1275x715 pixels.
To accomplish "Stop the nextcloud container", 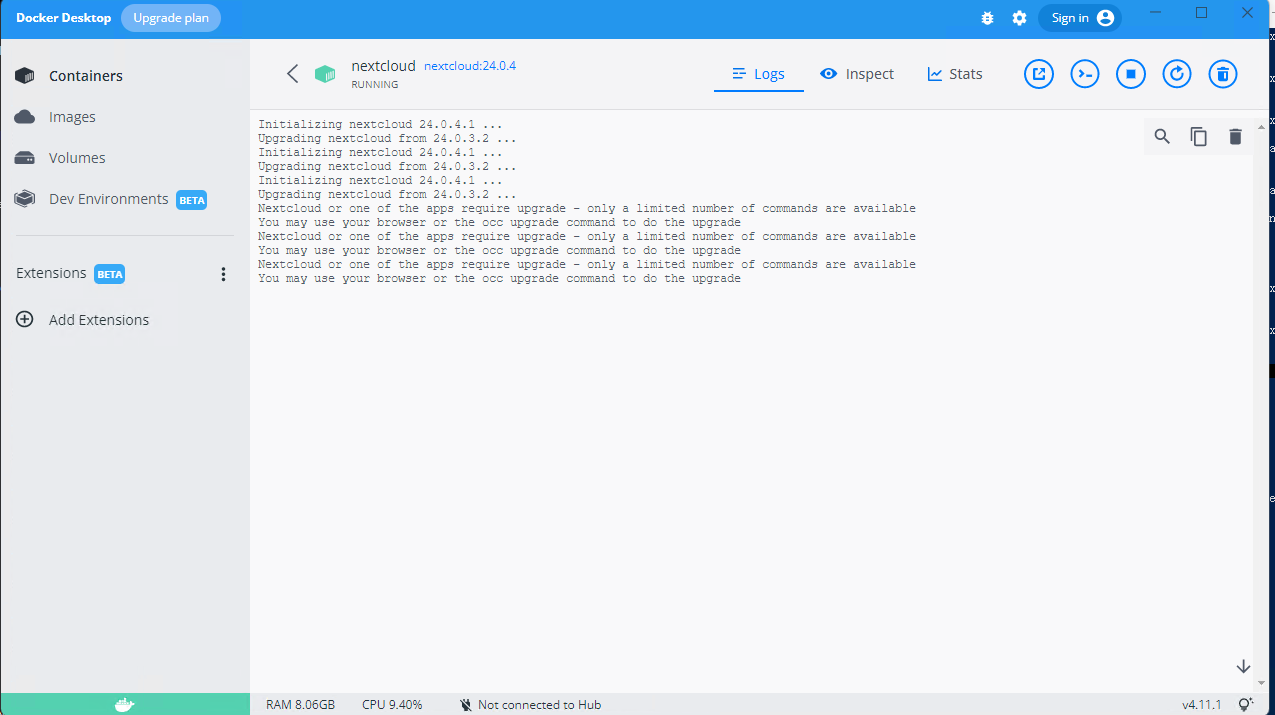I will click(1130, 73).
